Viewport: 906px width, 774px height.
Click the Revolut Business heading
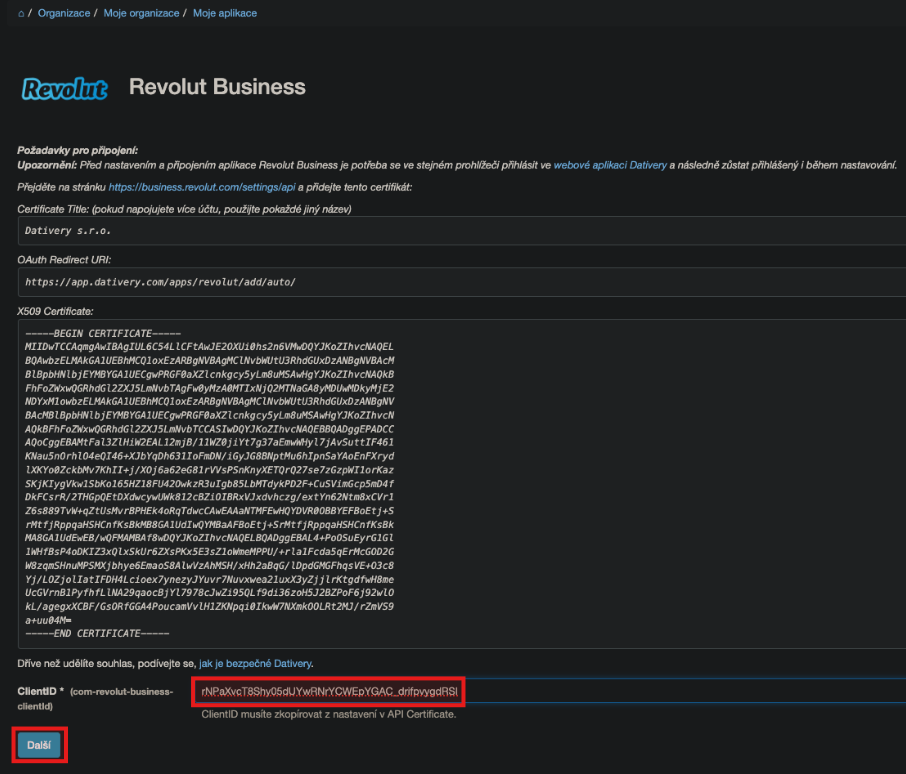tap(217, 87)
